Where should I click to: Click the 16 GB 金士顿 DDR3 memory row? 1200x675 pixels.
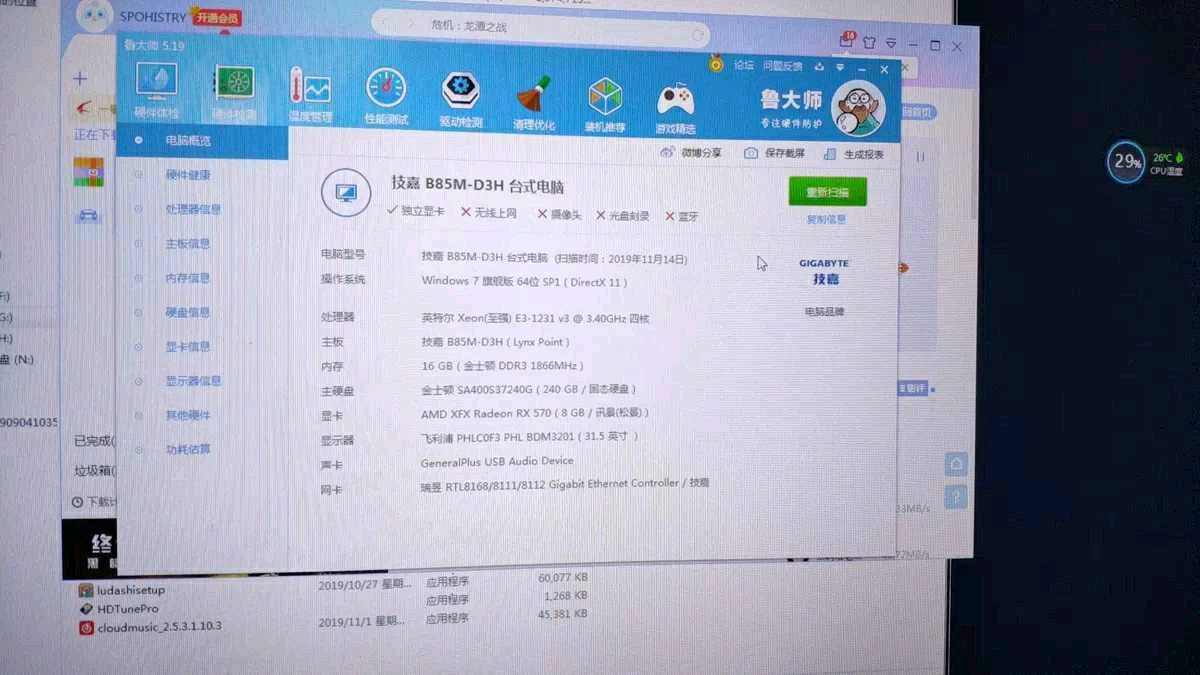pos(502,366)
